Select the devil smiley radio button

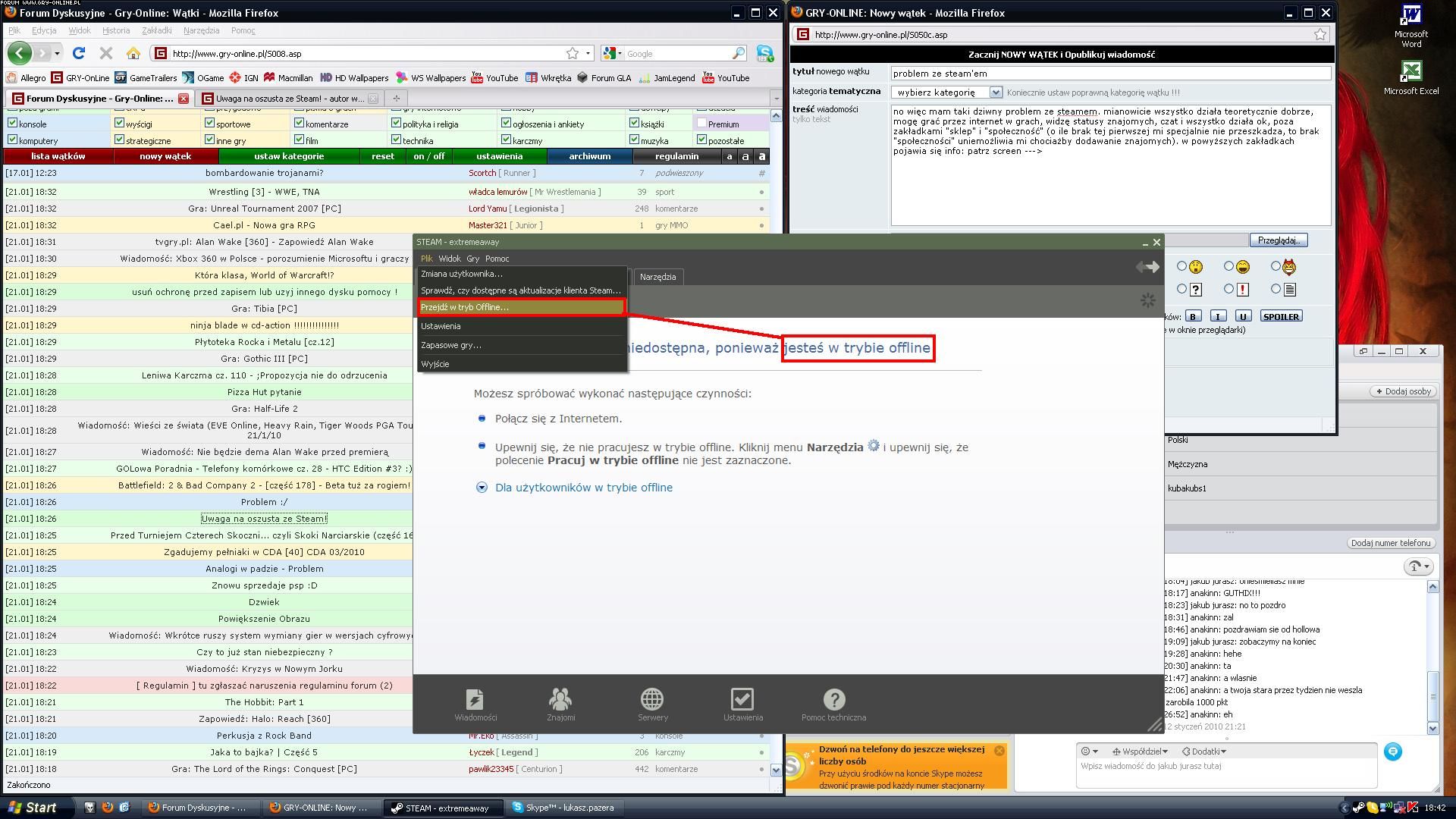point(1276,266)
